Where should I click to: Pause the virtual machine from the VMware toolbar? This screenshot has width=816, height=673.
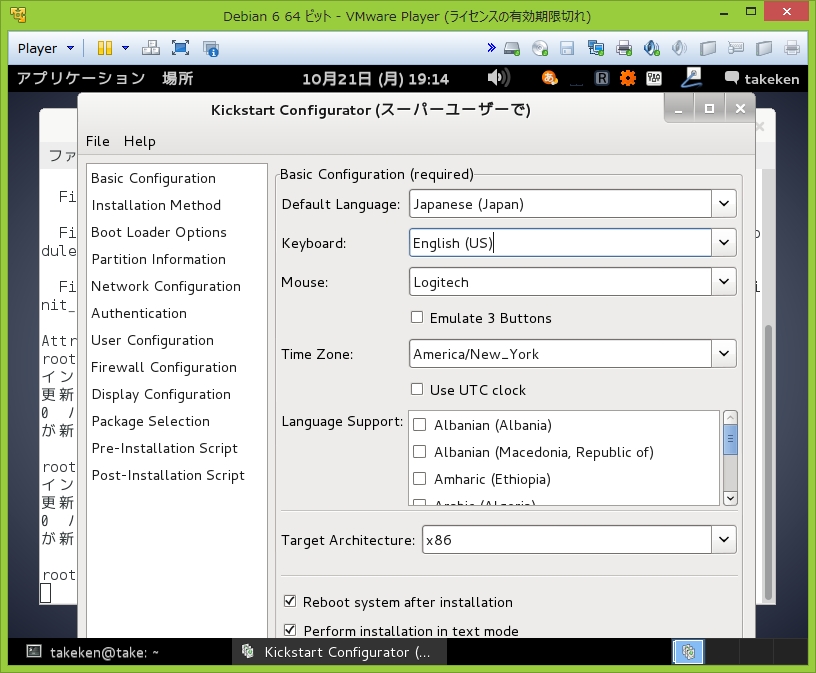pos(105,48)
